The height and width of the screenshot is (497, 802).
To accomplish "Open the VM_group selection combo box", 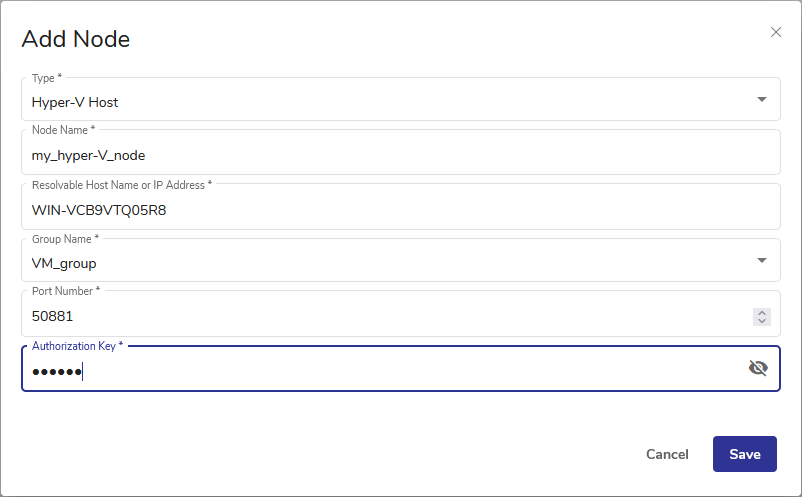I will click(x=380, y=263).
